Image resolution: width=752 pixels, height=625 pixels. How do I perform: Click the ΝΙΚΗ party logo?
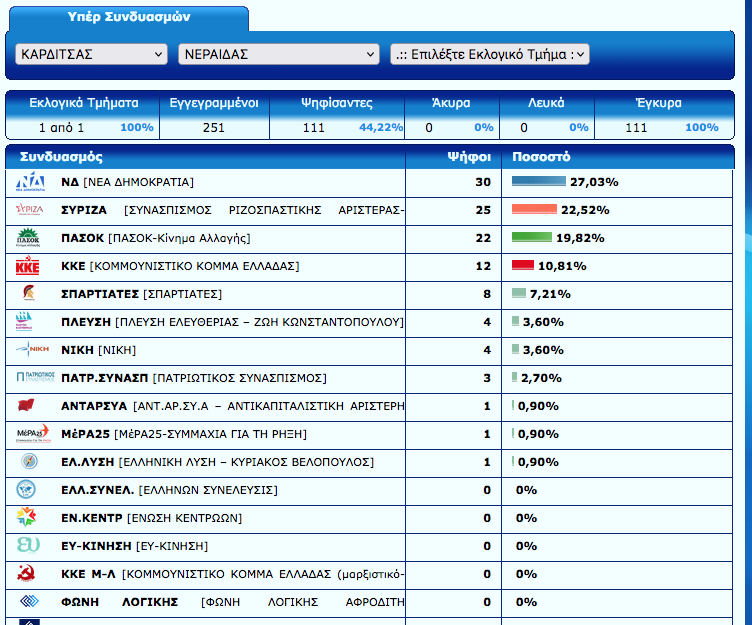[x=30, y=350]
